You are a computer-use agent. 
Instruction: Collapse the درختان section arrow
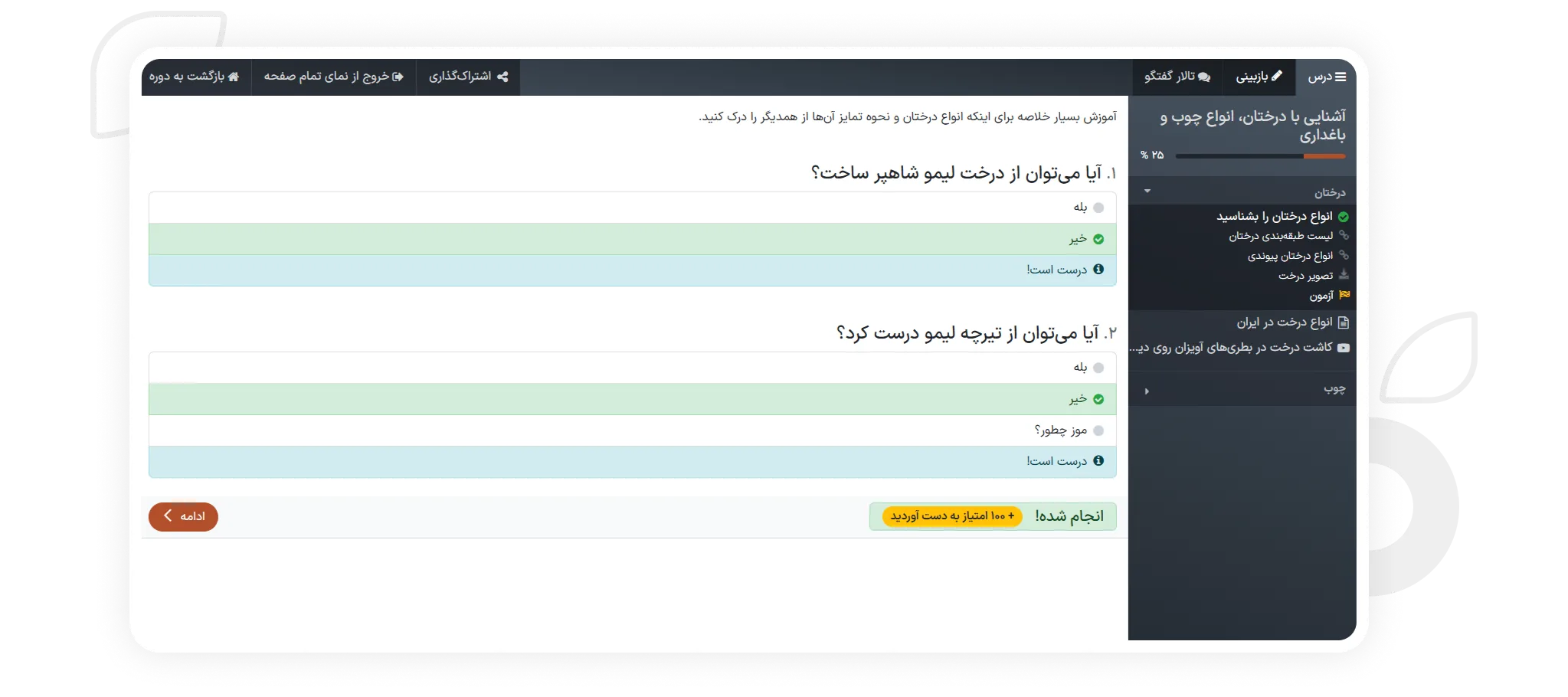1147,191
